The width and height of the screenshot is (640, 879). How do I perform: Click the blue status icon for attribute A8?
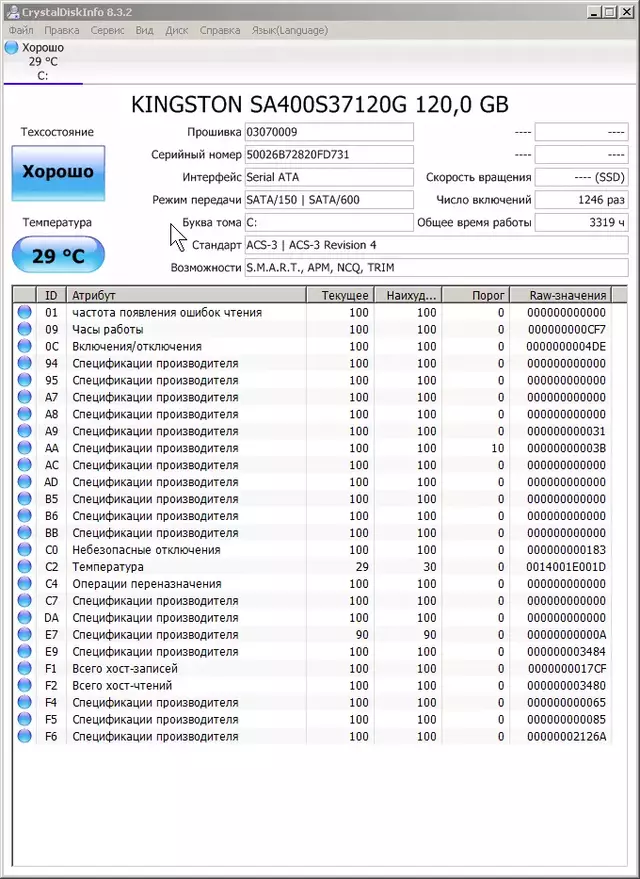(x=24, y=414)
